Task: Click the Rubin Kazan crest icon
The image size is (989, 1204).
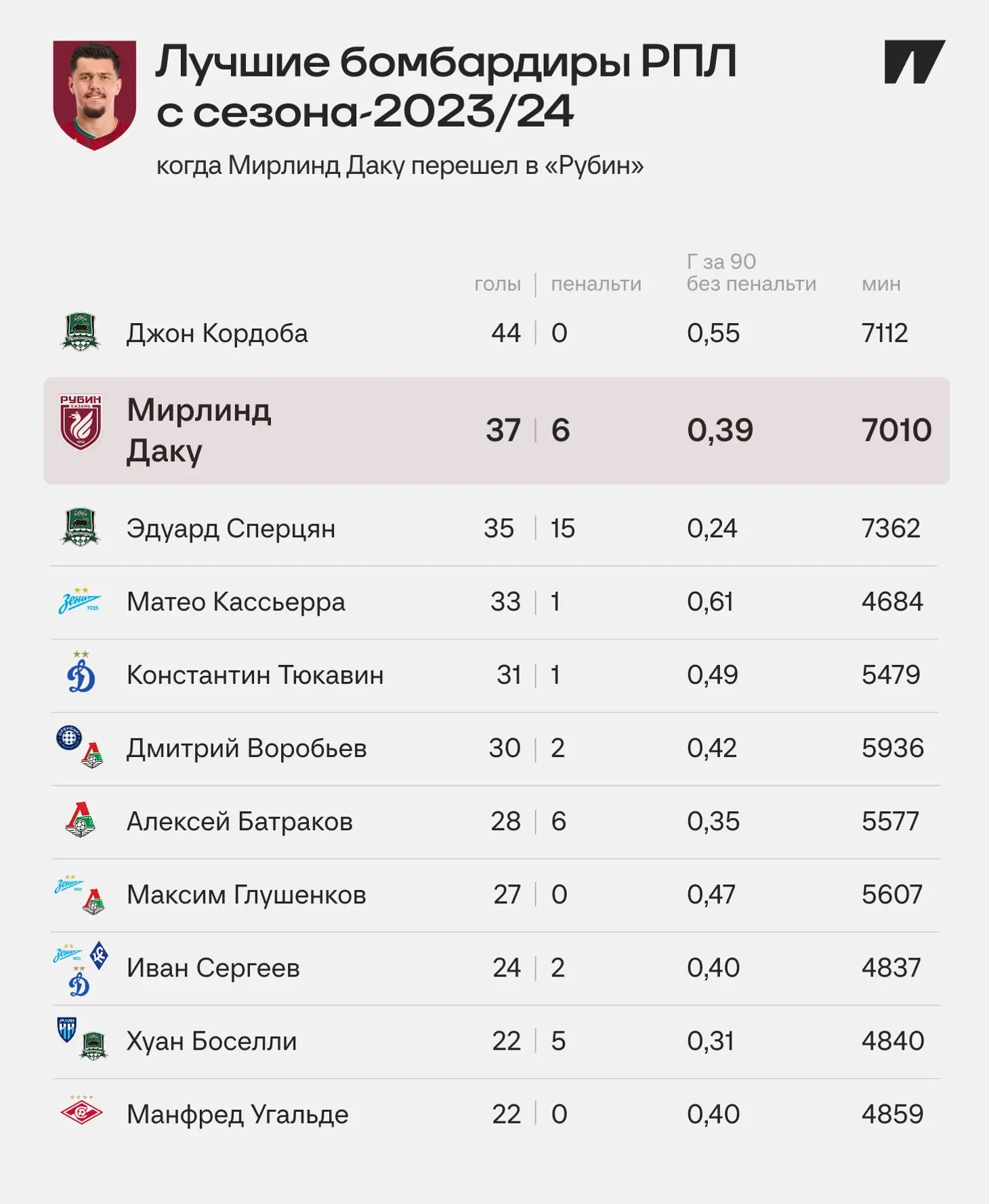Action: tap(81, 423)
